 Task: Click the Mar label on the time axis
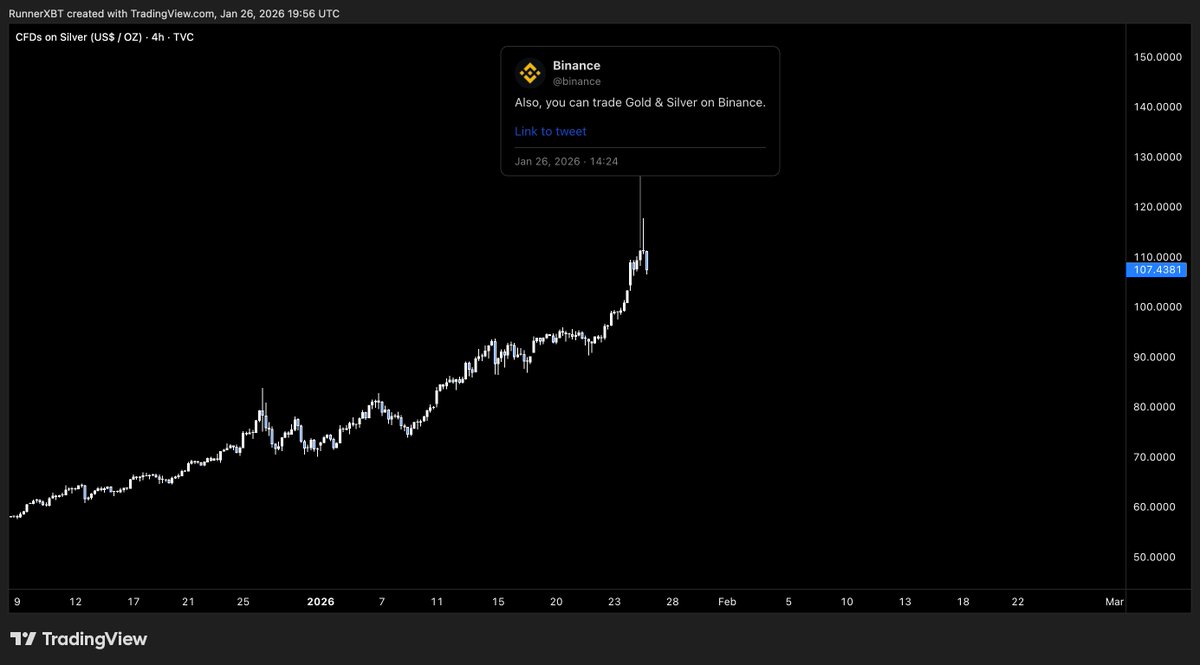tap(1113, 602)
